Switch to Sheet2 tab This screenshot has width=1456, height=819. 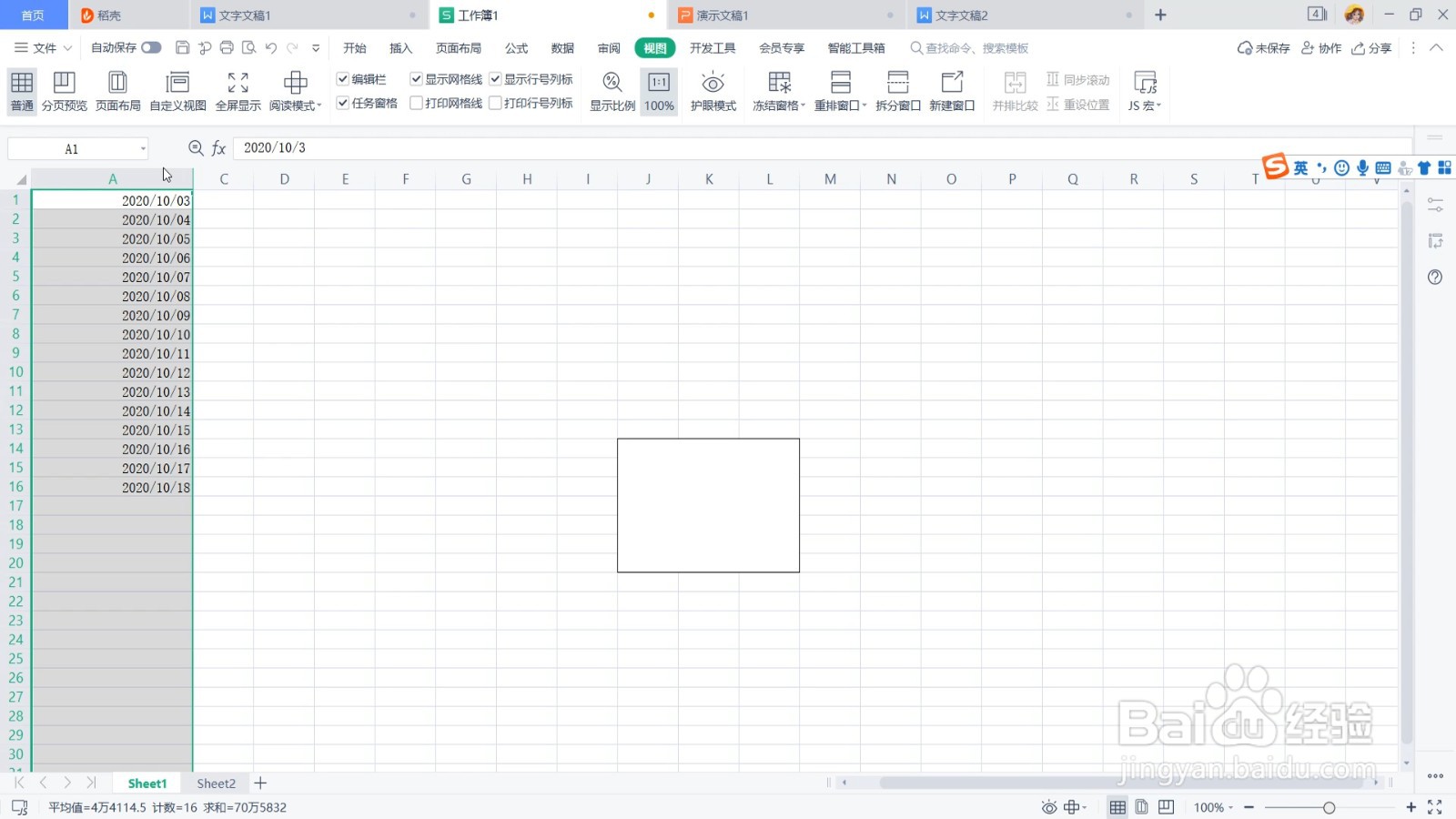coord(216,783)
